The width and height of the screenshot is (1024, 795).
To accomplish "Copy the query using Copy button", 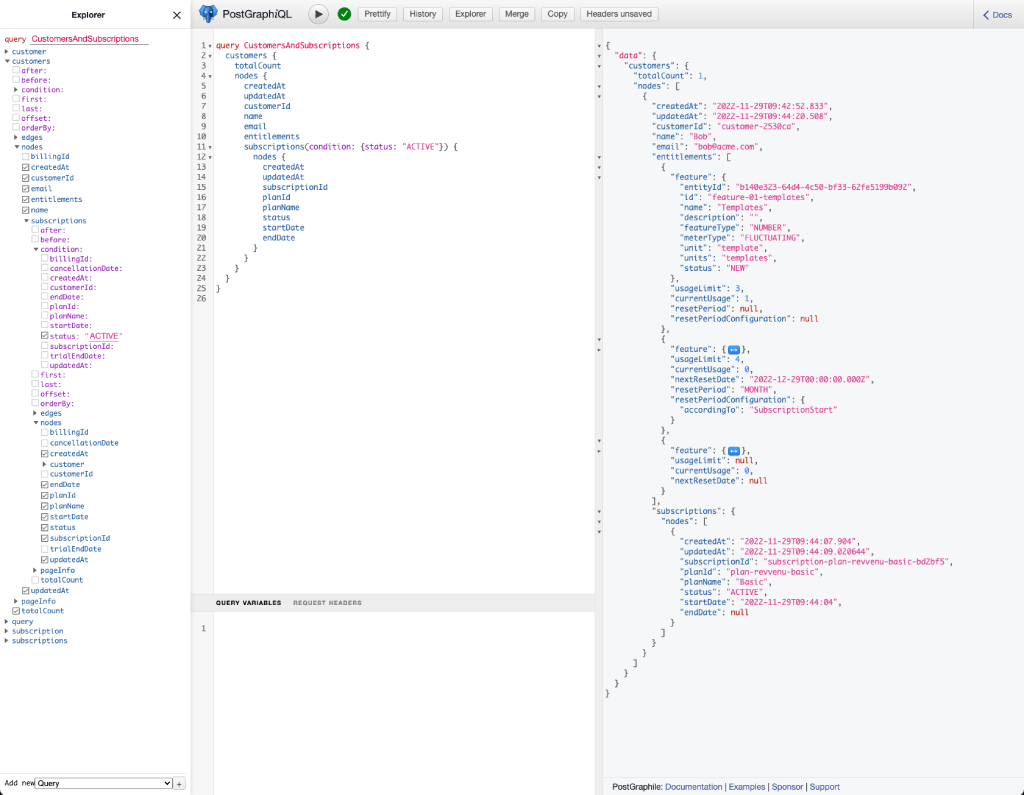I will (x=557, y=14).
